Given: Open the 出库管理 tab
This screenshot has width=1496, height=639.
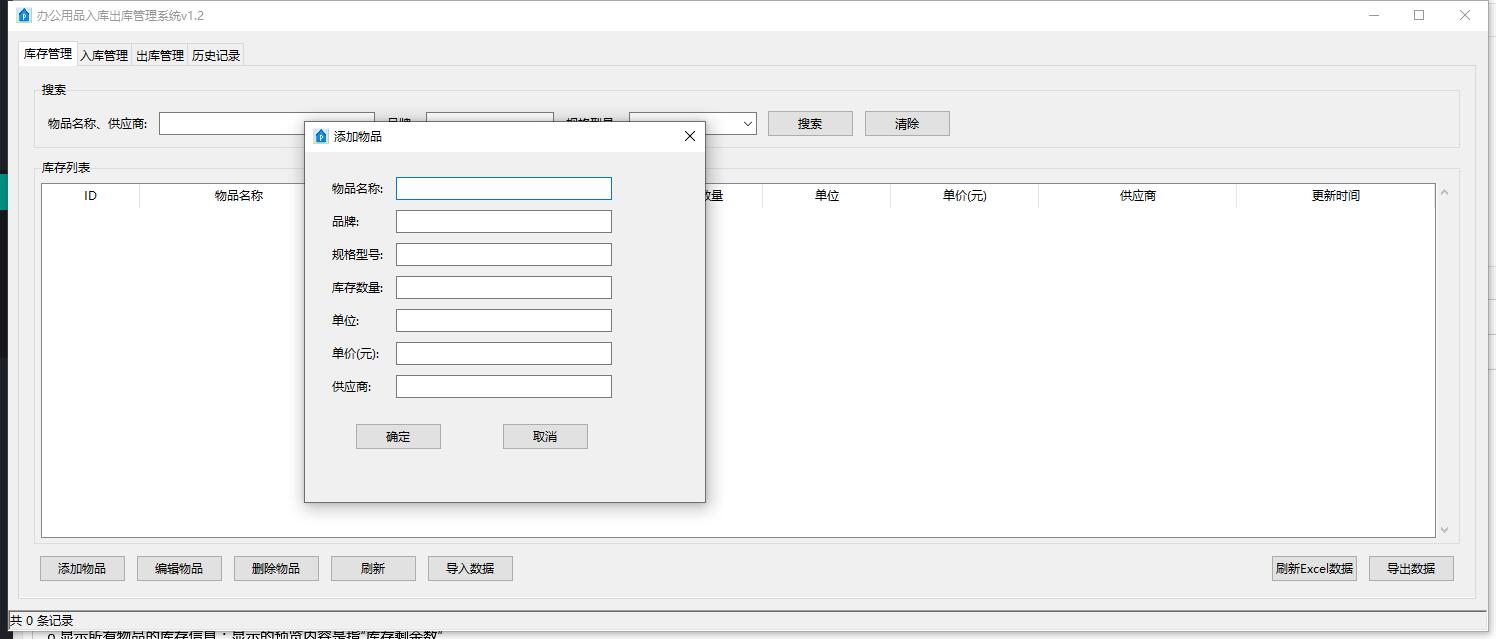Looking at the screenshot, I should (x=160, y=56).
